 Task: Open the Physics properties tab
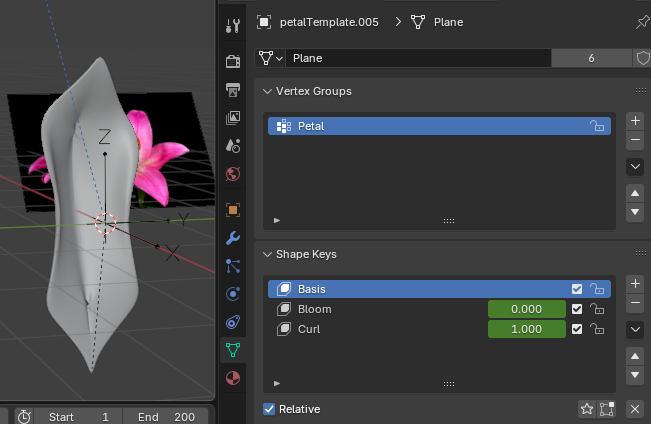(233, 294)
